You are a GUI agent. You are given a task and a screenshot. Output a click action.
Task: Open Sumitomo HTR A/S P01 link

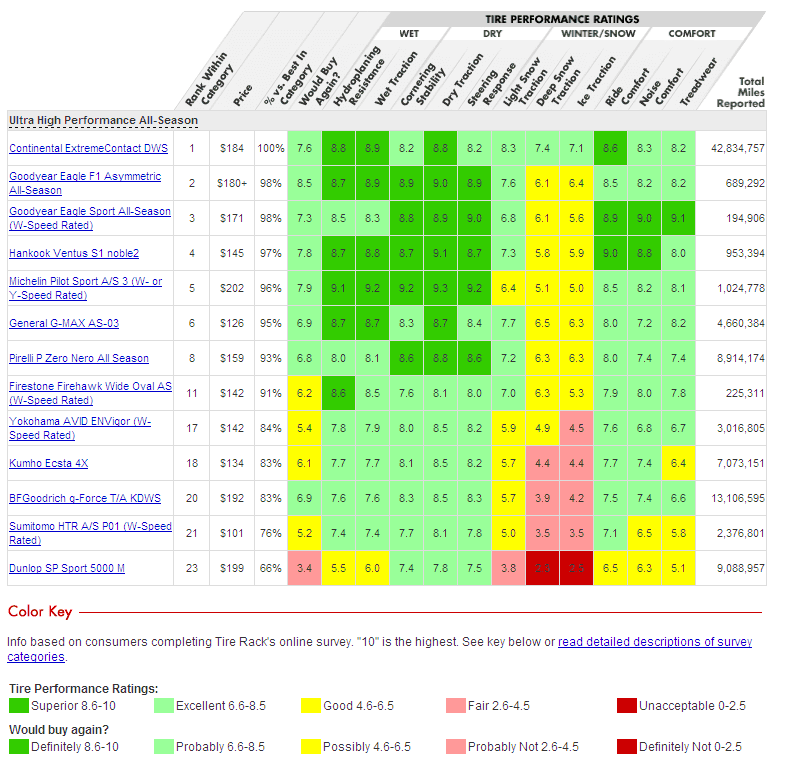coord(90,533)
